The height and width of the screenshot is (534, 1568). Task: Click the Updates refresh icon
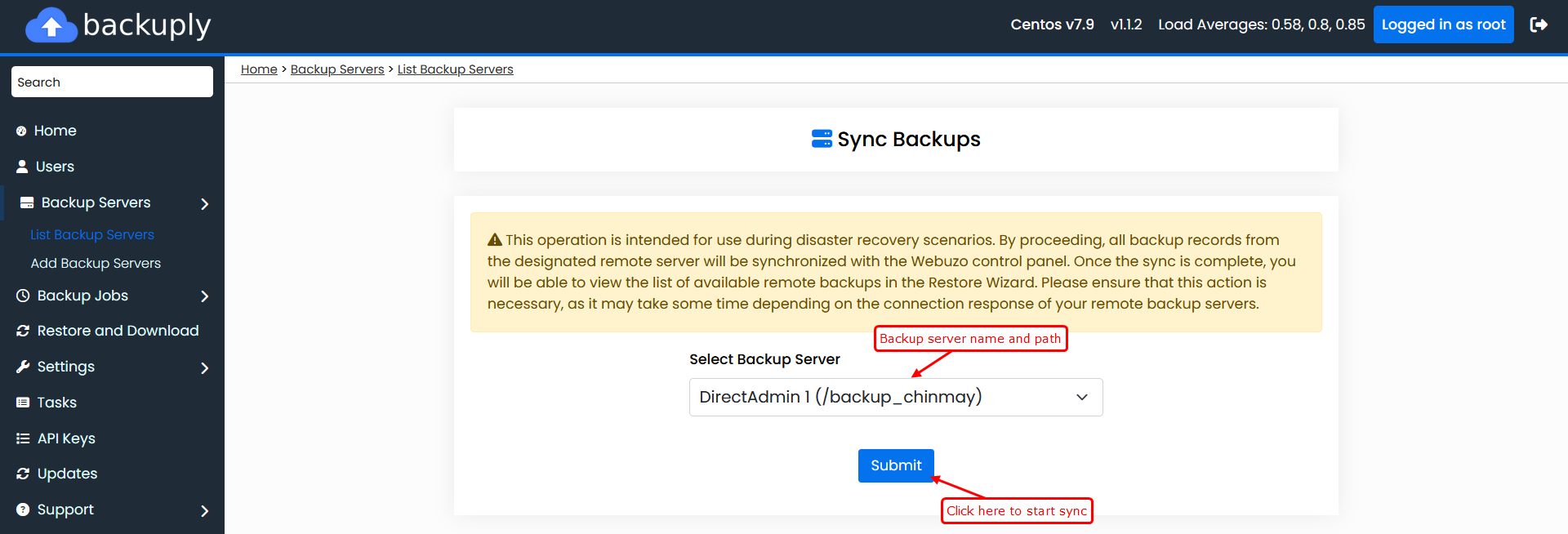pos(23,474)
